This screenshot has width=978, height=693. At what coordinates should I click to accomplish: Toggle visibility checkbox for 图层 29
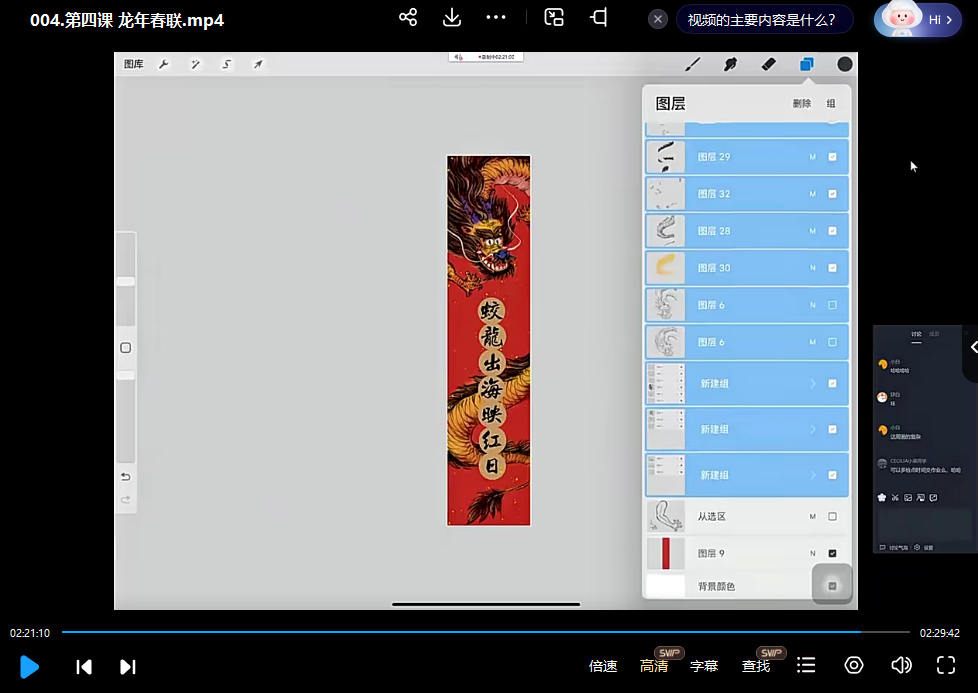pos(832,157)
